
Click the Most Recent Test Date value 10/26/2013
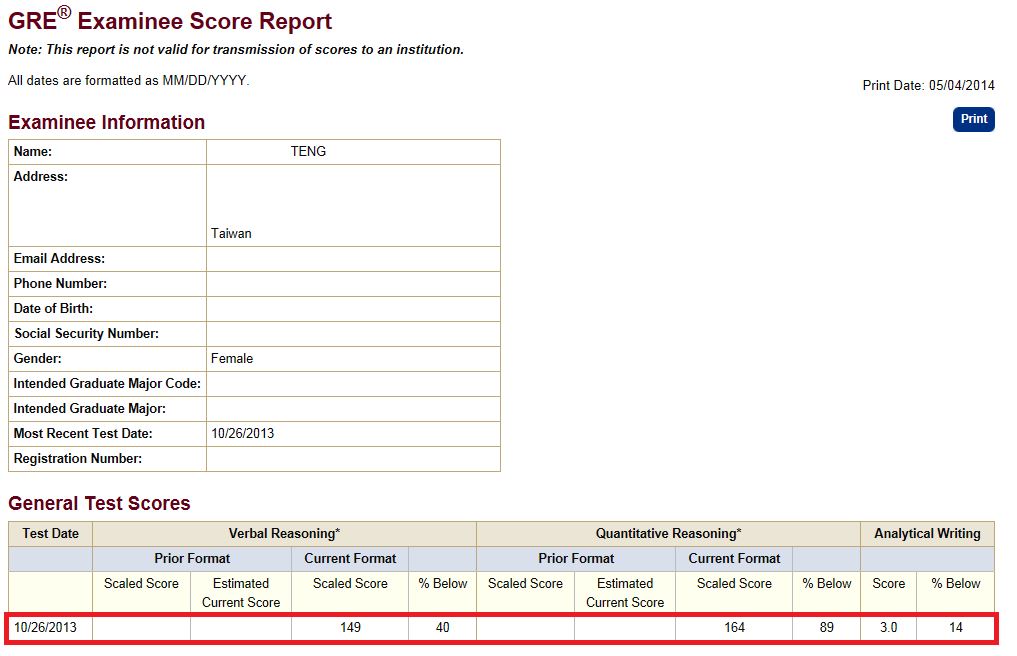tap(243, 433)
